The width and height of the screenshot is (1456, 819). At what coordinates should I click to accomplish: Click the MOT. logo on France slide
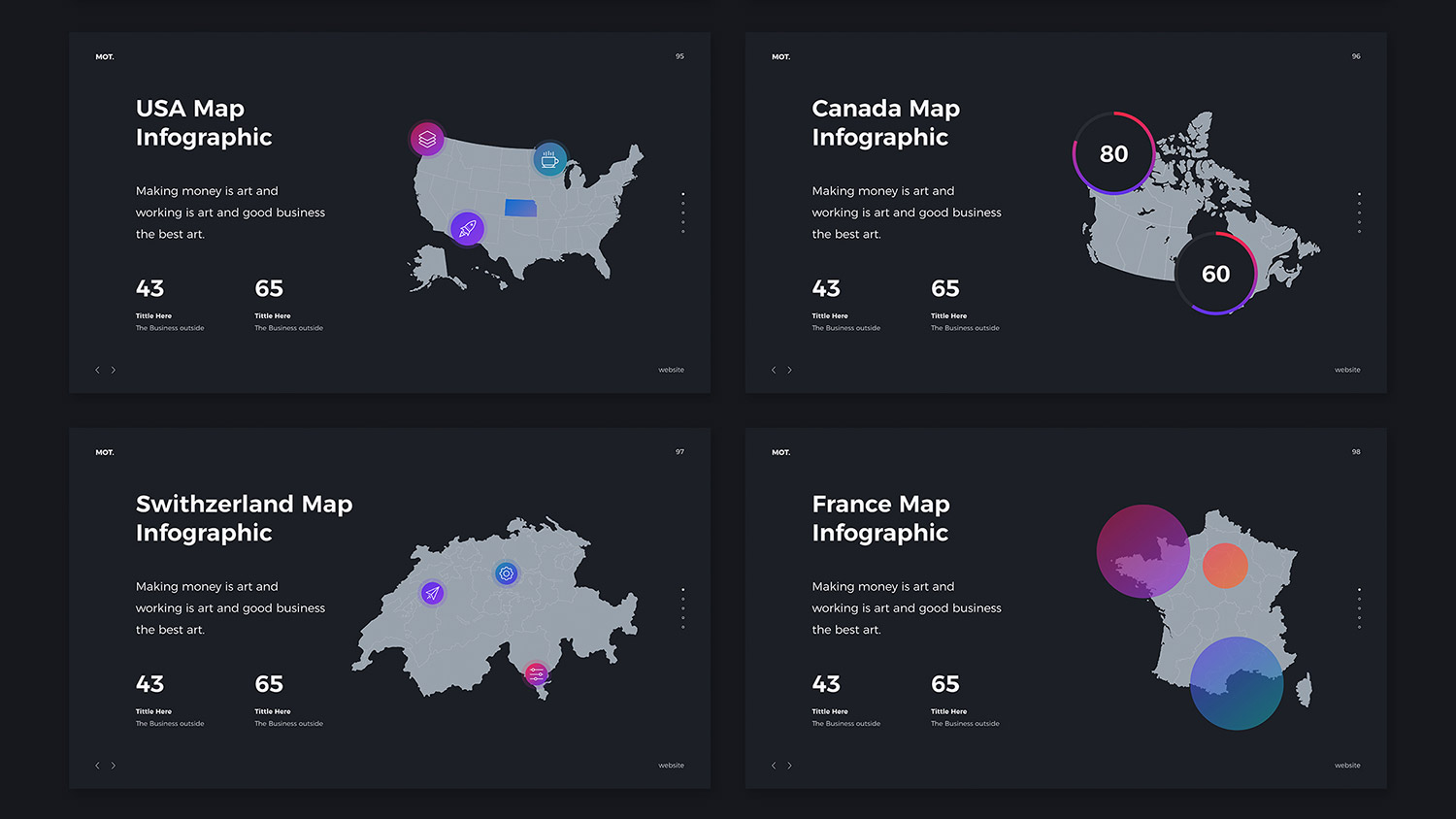pyautogui.click(x=780, y=453)
